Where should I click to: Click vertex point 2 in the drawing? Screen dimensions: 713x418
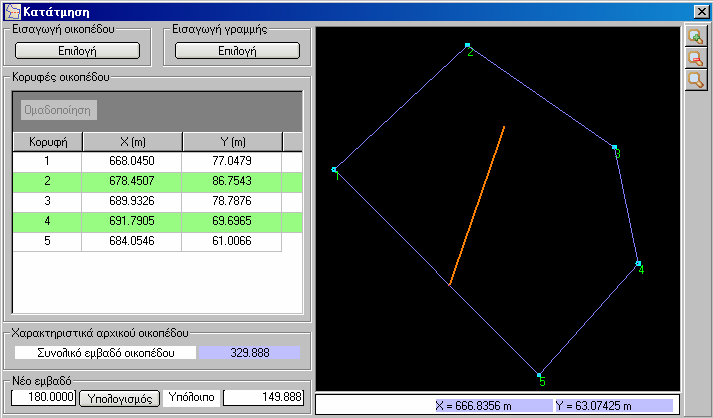pos(467,45)
